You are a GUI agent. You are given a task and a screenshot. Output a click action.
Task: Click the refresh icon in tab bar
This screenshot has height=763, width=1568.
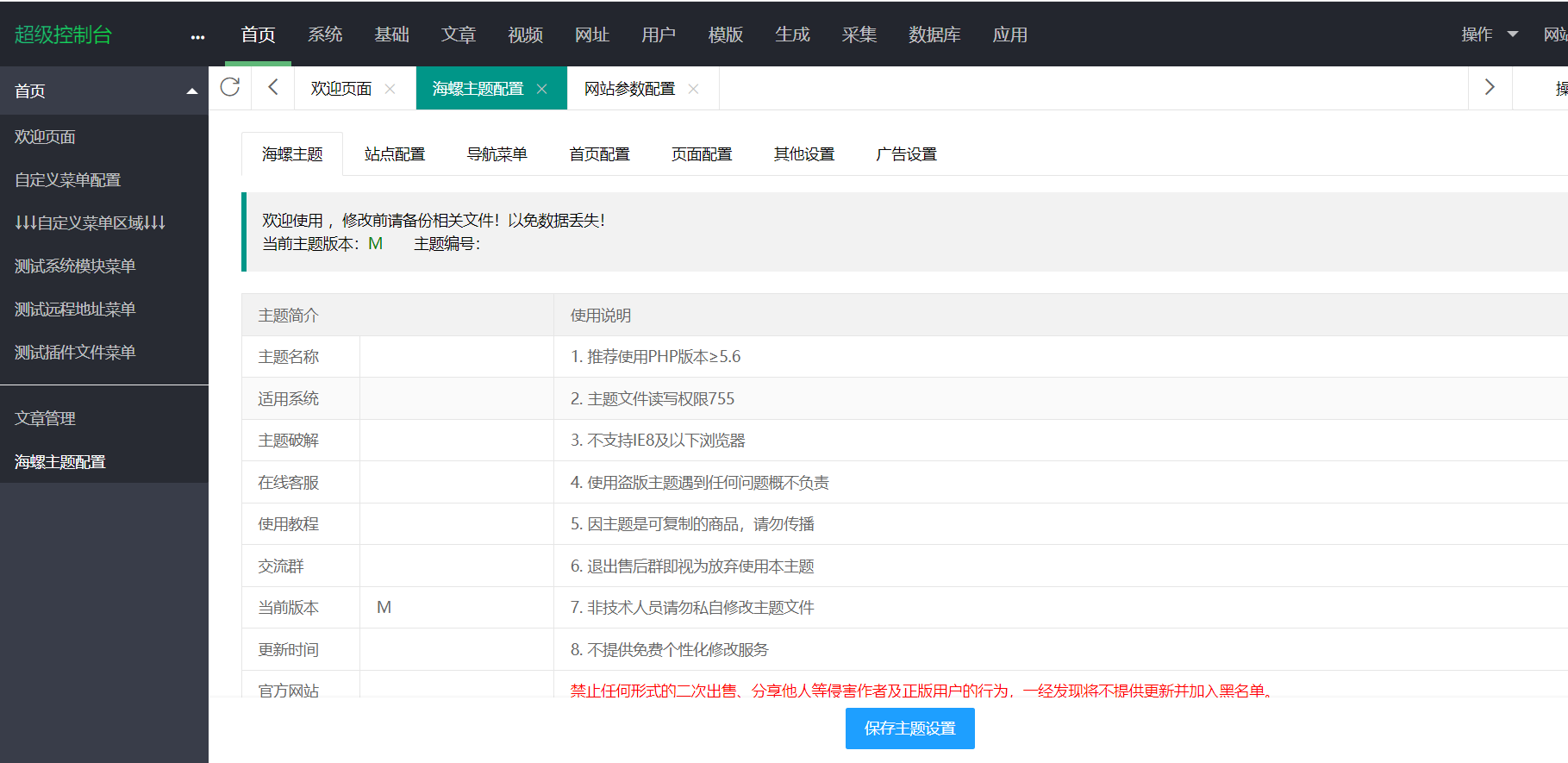pos(230,87)
